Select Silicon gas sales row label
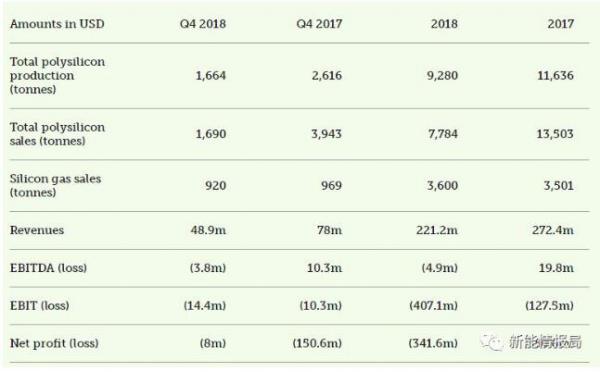Image resolution: width=600 pixels, height=372 pixels. coord(55,186)
